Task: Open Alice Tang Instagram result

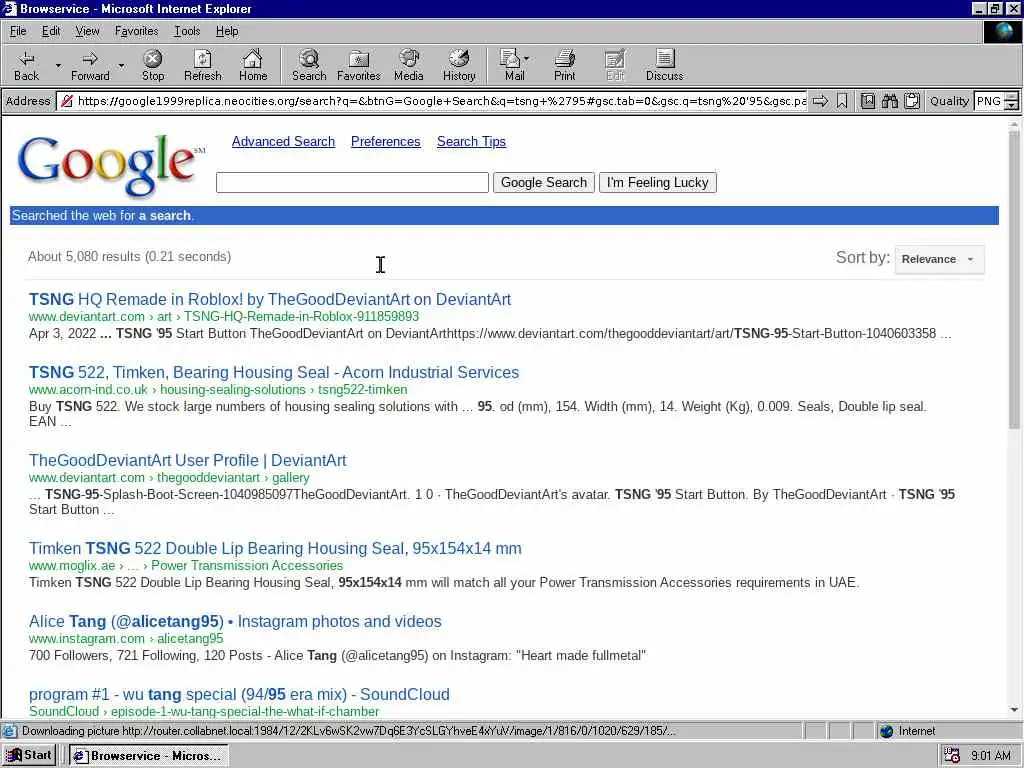Action: (x=235, y=622)
